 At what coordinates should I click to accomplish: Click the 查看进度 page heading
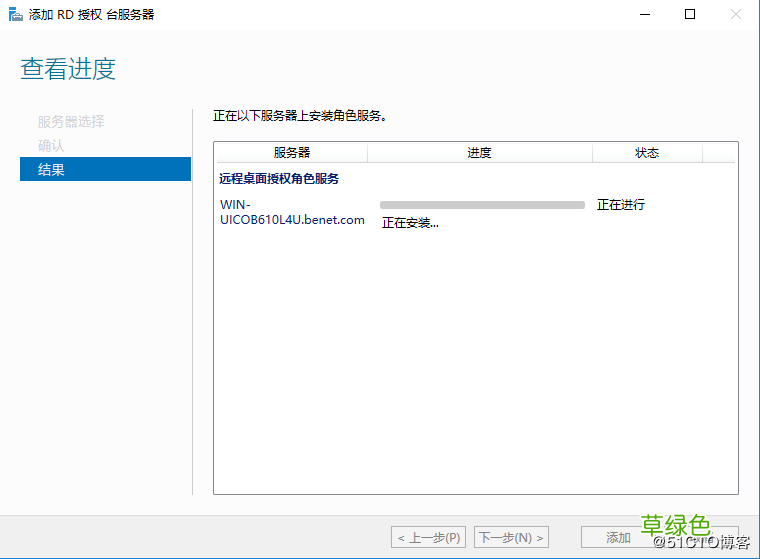68,68
